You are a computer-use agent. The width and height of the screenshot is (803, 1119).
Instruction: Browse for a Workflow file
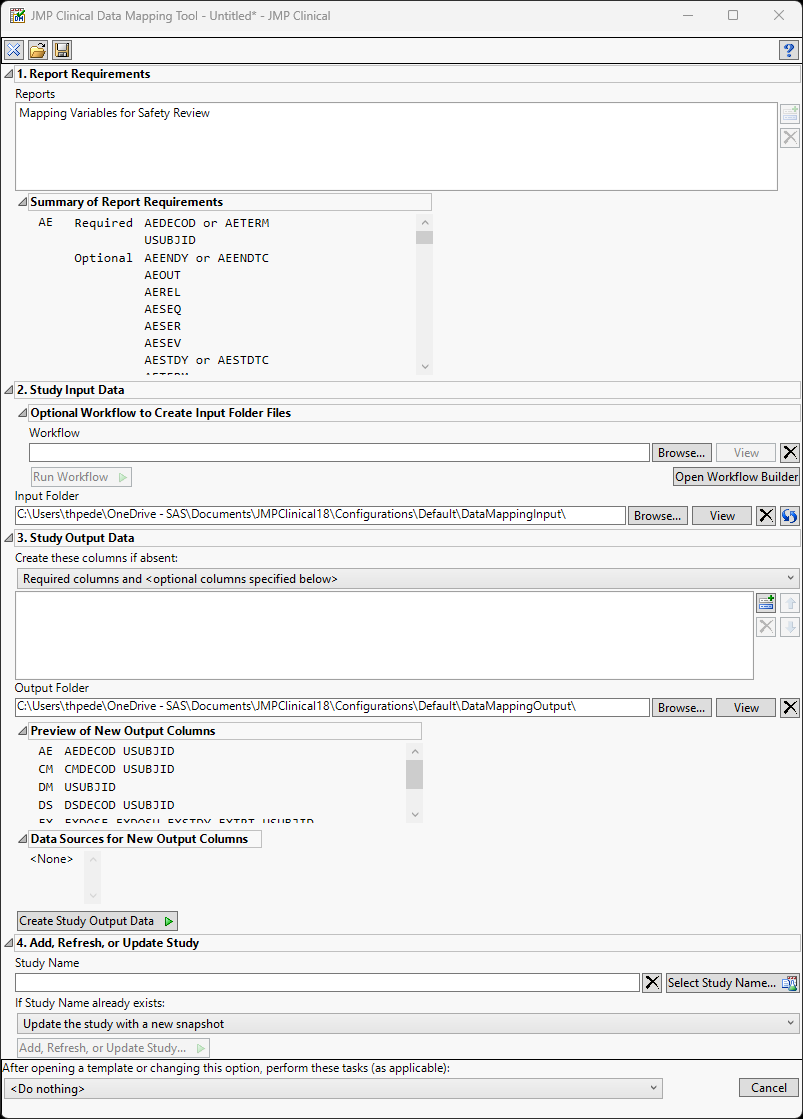(681, 452)
